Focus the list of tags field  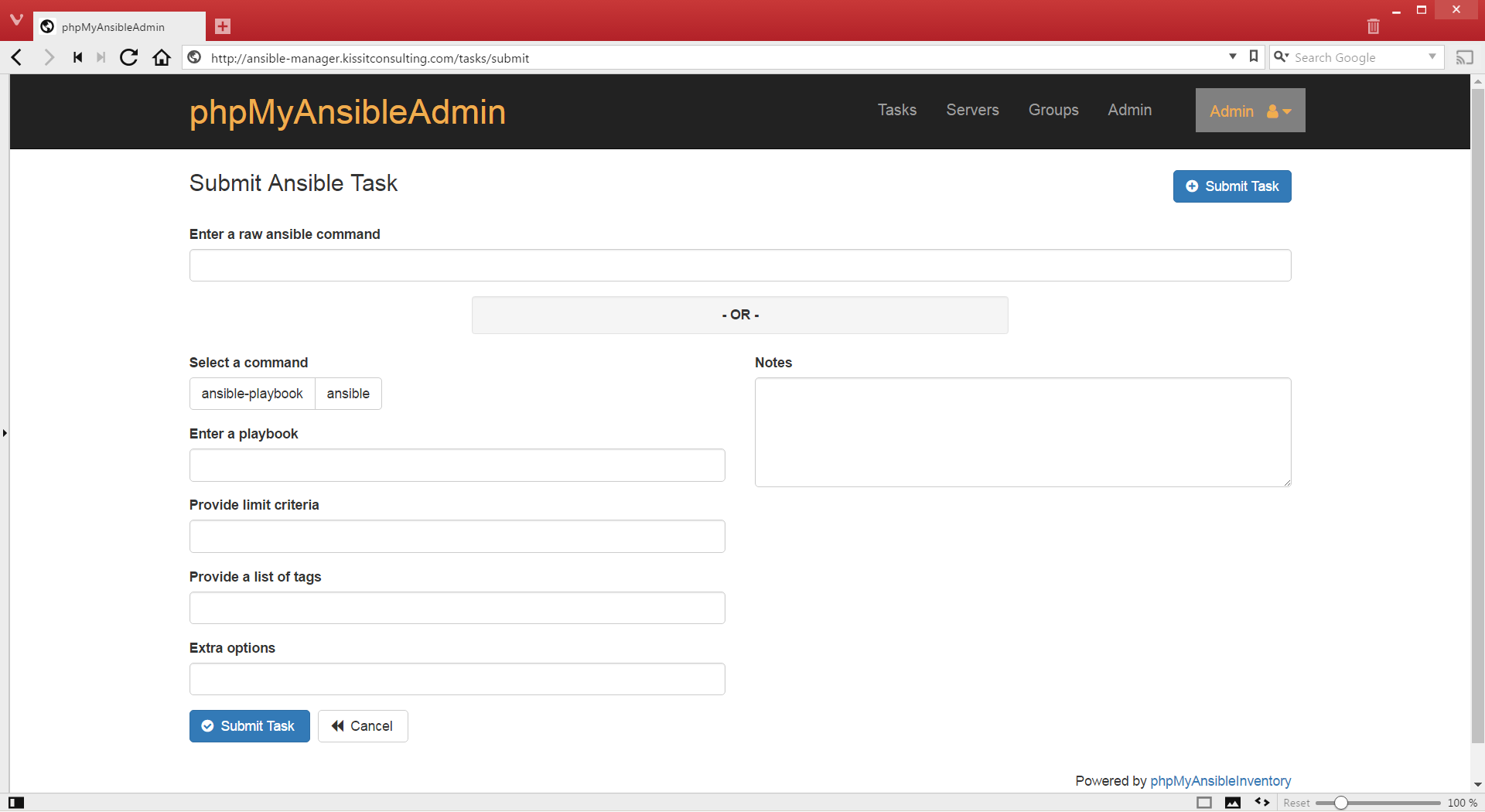457,608
